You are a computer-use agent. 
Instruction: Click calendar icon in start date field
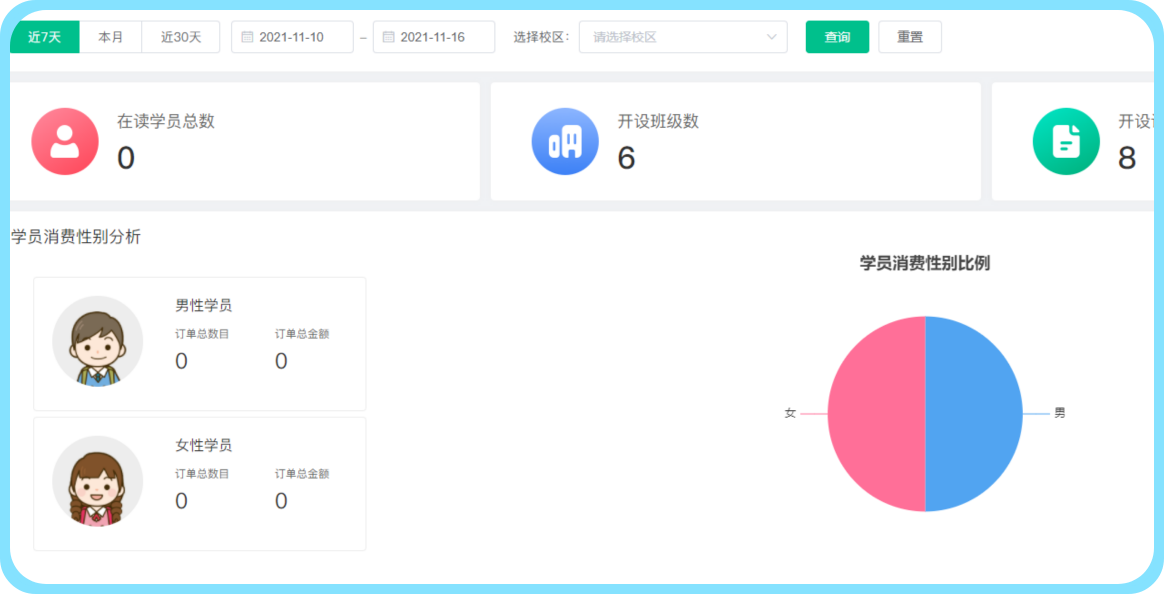point(247,37)
